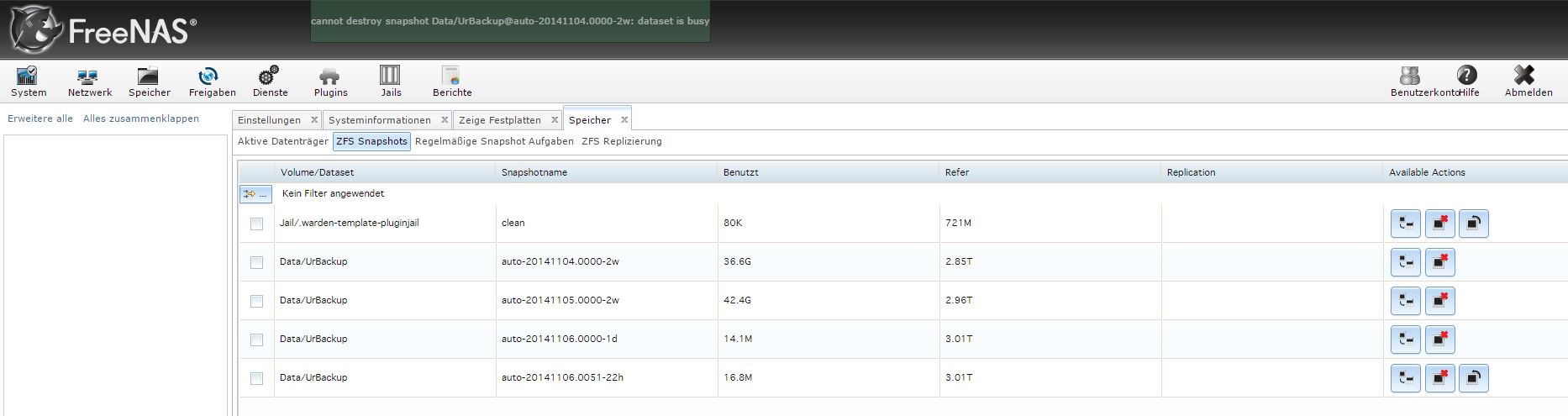1568x416 pixels.
Task: Select the Speicher tab
Action: pyautogui.click(x=590, y=120)
